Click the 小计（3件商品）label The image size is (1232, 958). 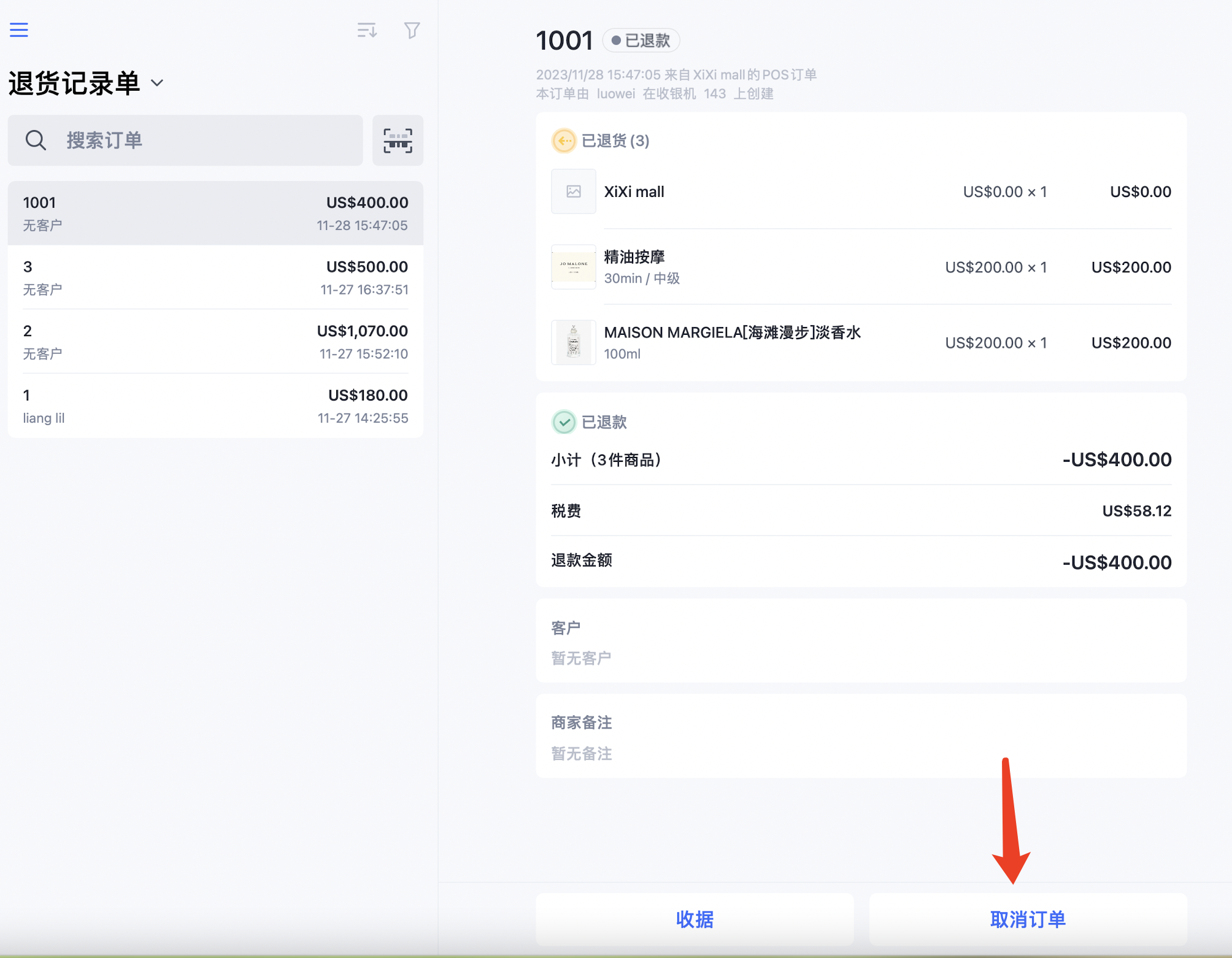tap(606, 460)
